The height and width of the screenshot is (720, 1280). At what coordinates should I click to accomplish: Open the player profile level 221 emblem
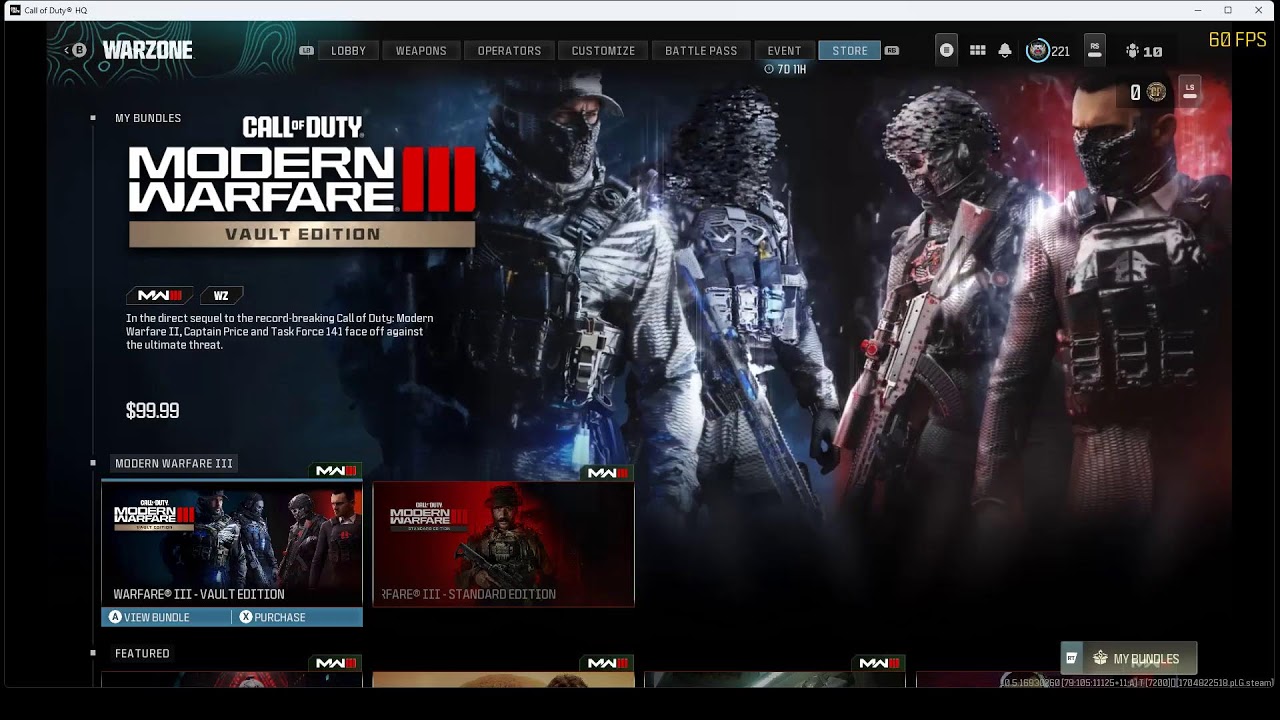click(x=1038, y=50)
